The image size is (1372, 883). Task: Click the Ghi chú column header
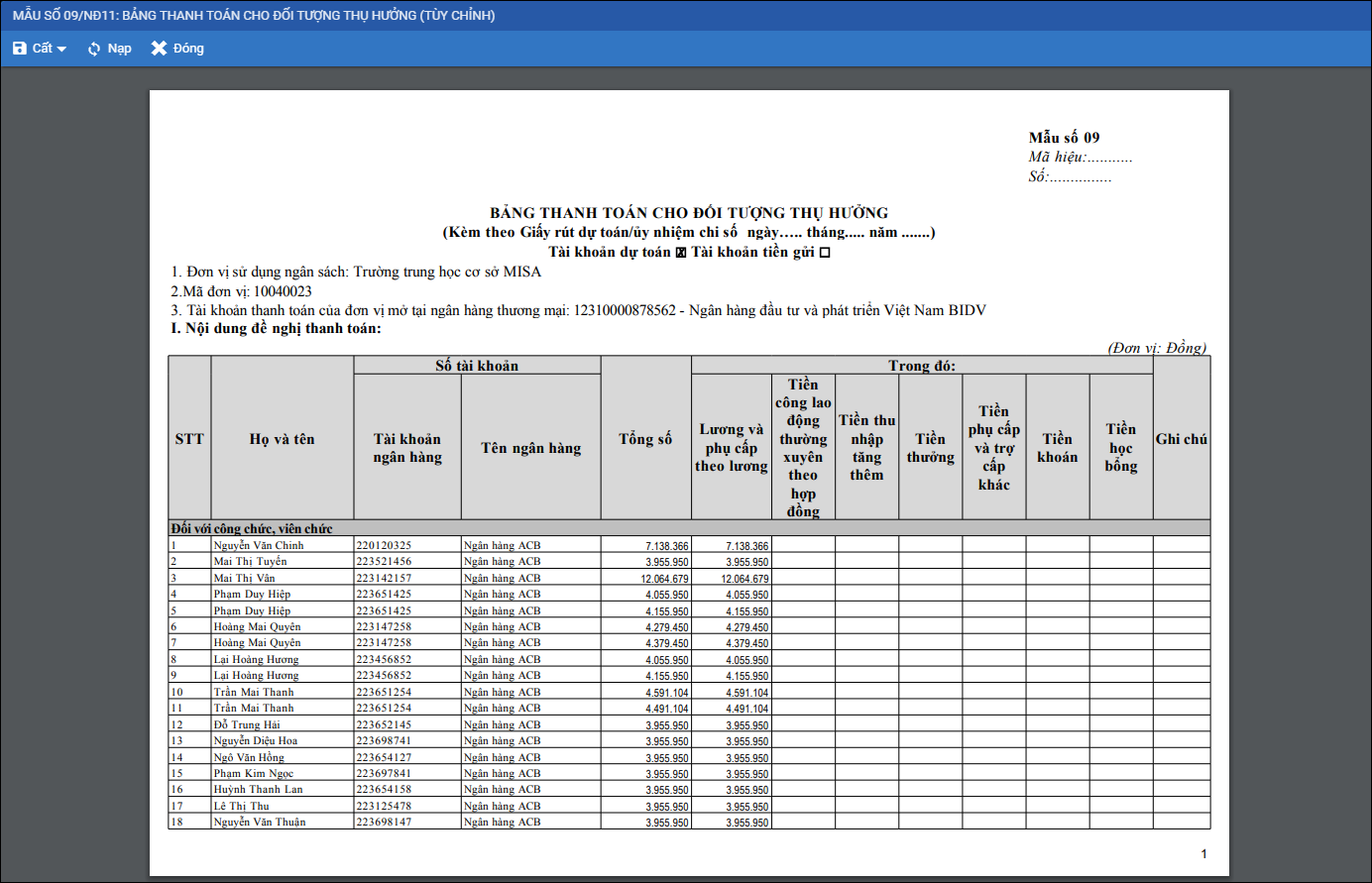coord(1181,439)
